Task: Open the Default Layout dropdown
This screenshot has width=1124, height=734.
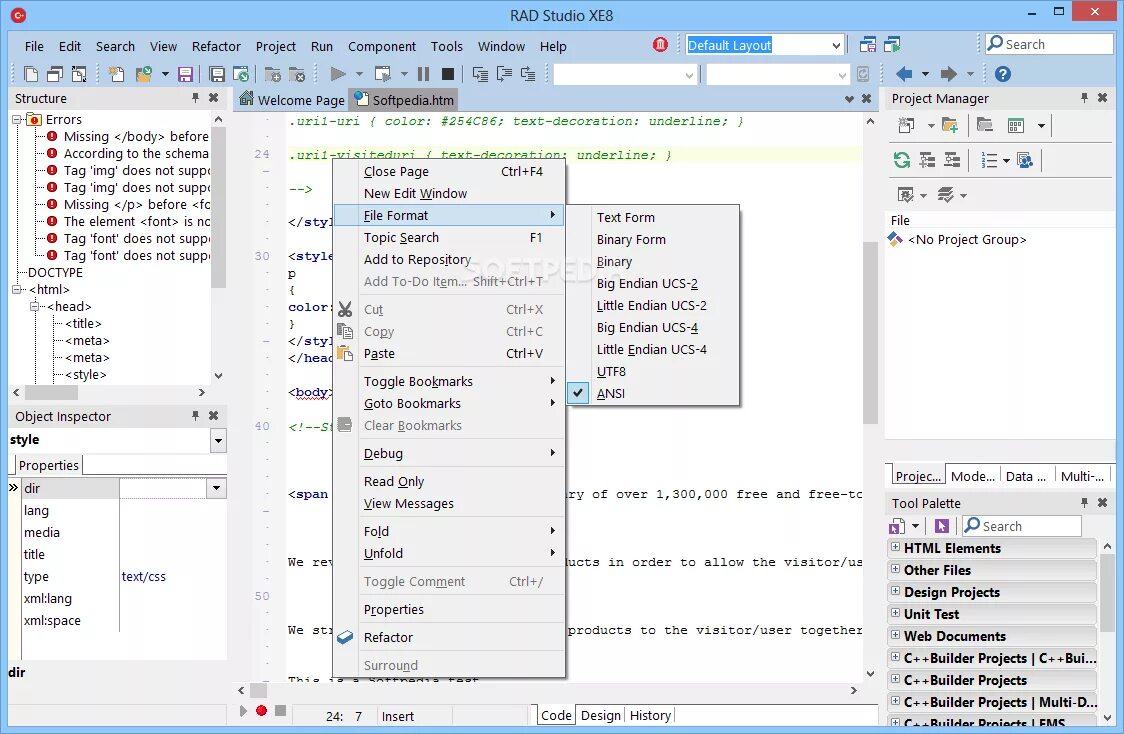Action: click(x=836, y=45)
